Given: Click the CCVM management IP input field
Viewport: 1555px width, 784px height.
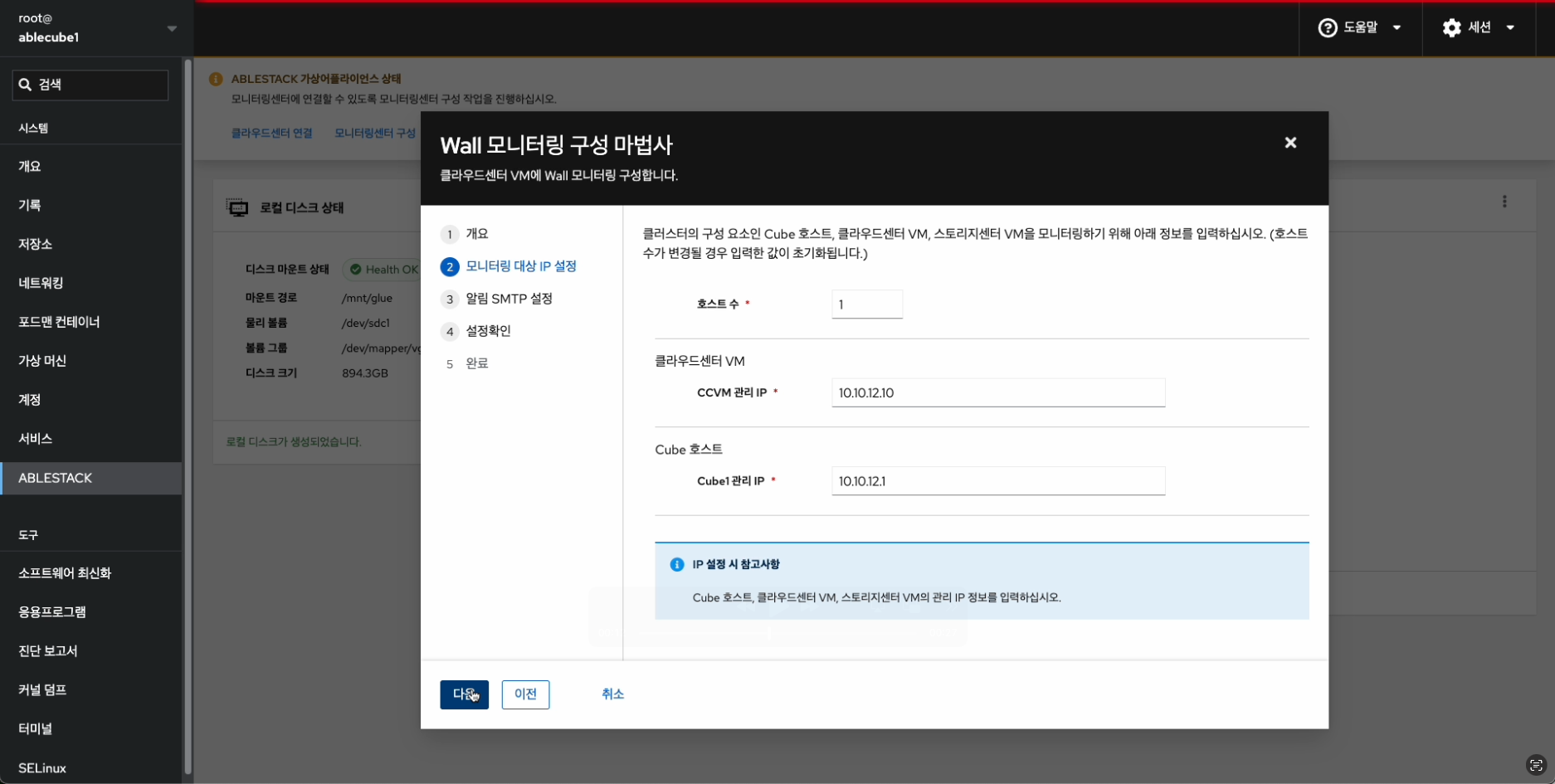Looking at the screenshot, I should click(997, 393).
